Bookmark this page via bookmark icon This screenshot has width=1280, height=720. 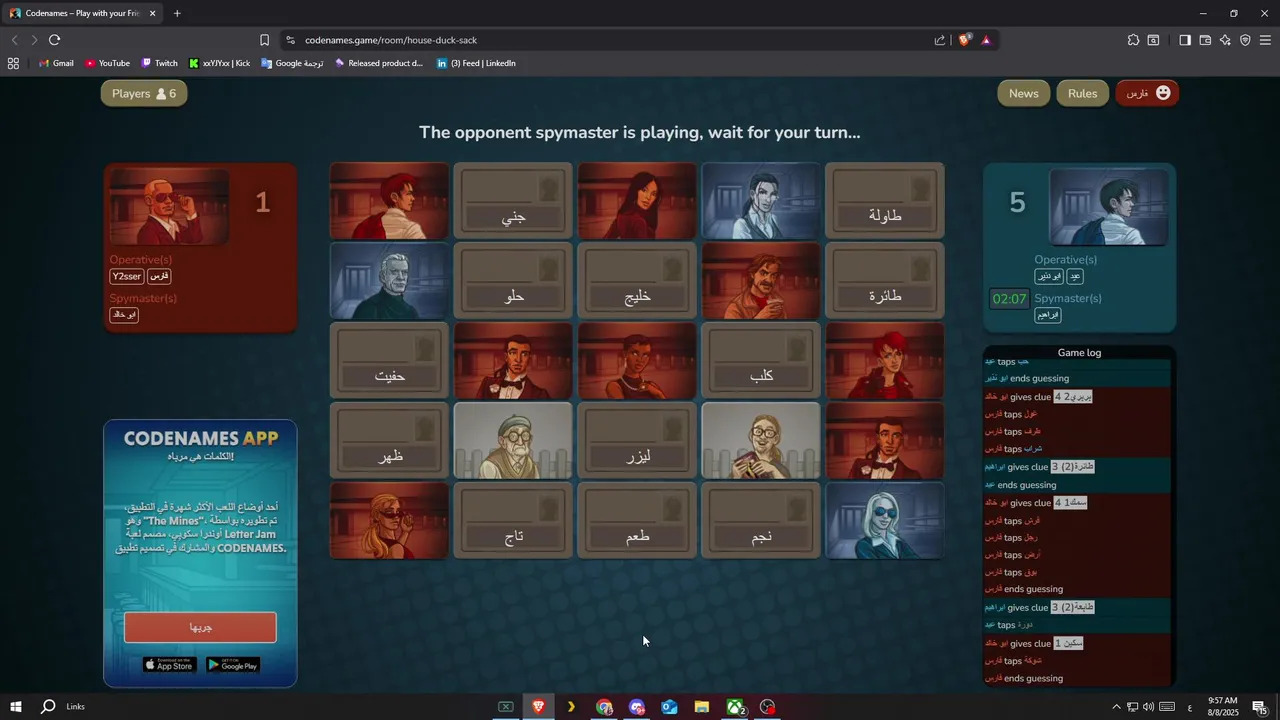264,40
